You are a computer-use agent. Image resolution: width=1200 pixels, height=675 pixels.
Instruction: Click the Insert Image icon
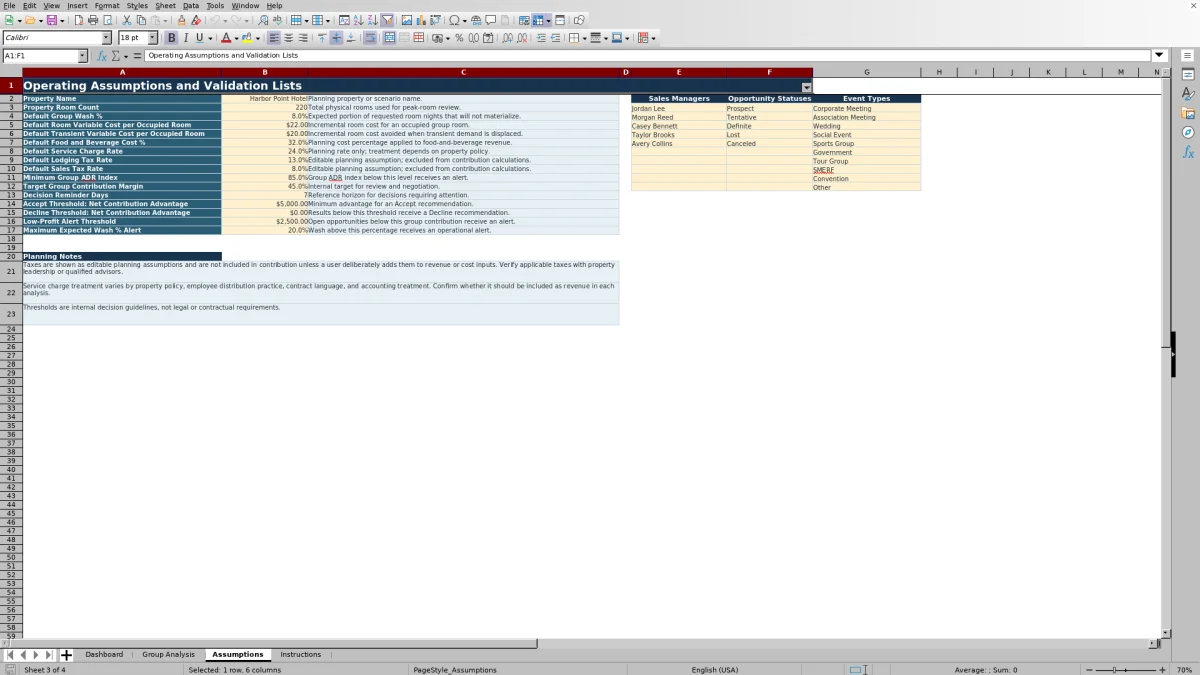pos(406,20)
